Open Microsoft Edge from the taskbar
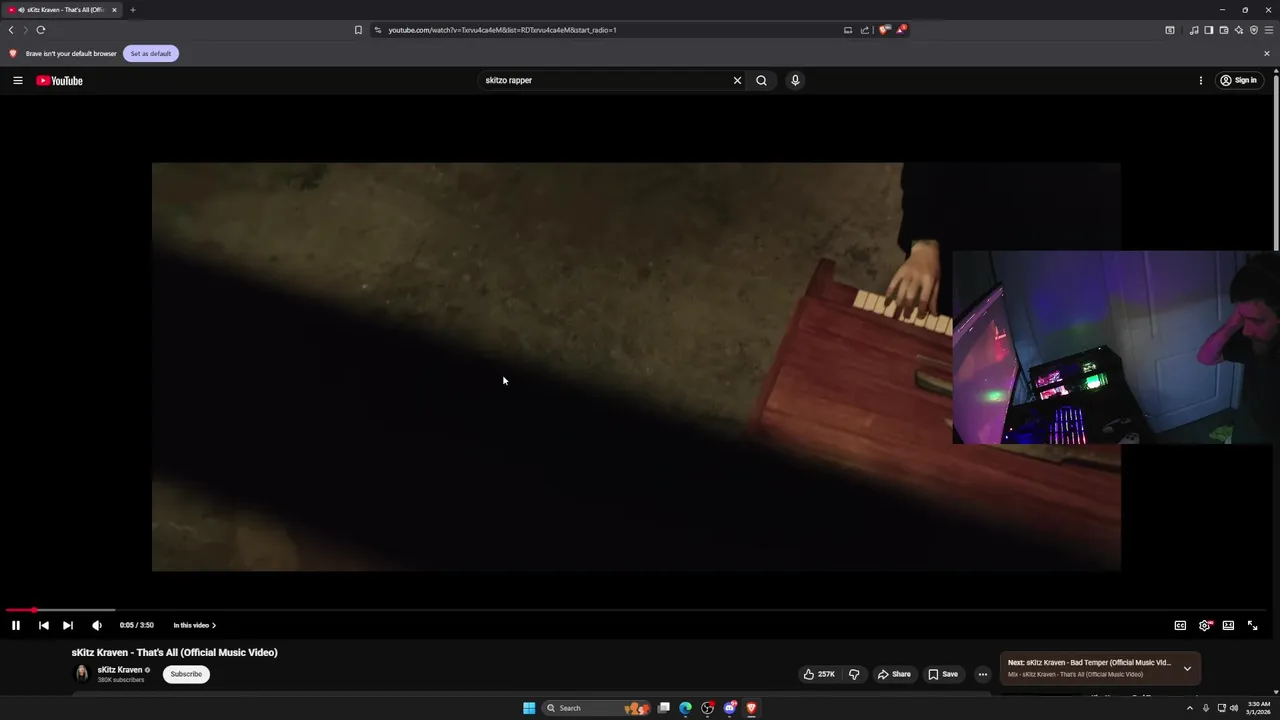Screen dimensions: 1280x720 click(685, 708)
